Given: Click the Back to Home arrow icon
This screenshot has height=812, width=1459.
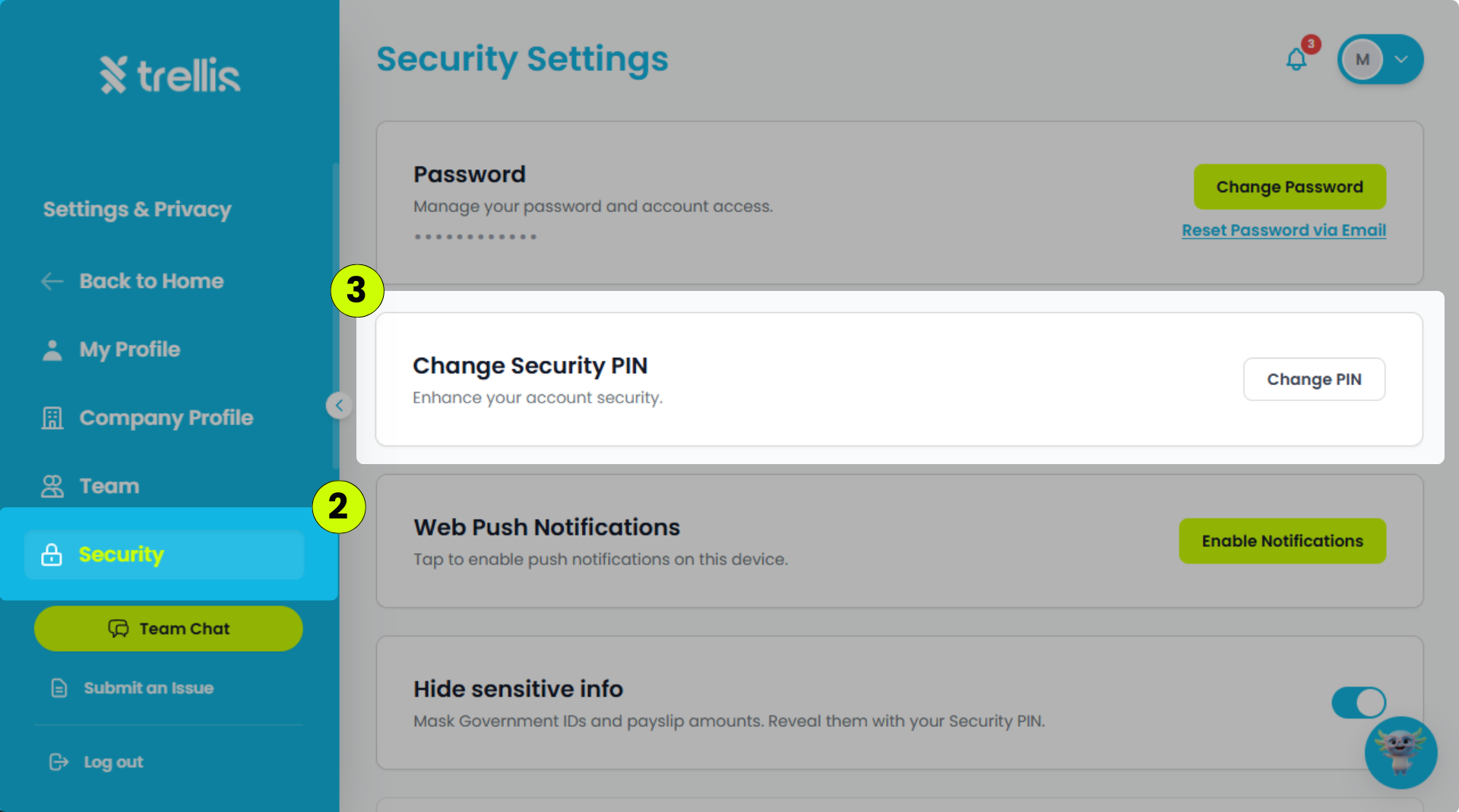Looking at the screenshot, I should [52, 281].
